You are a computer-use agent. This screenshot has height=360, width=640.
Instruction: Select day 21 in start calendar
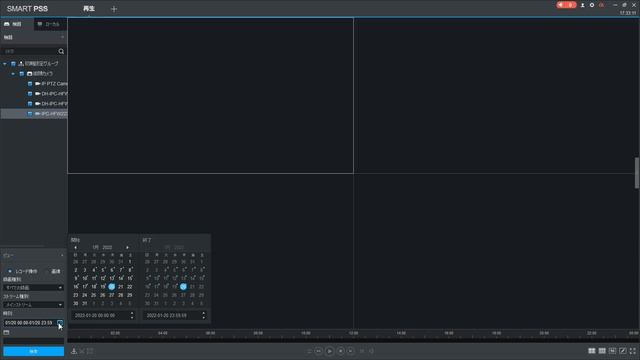[120, 287]
